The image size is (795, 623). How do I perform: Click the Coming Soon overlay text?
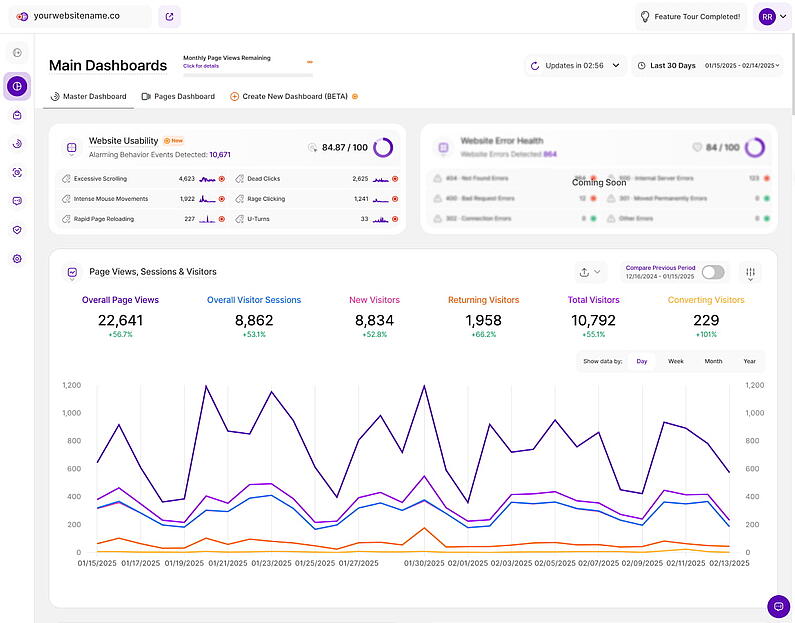pos(599,182)
